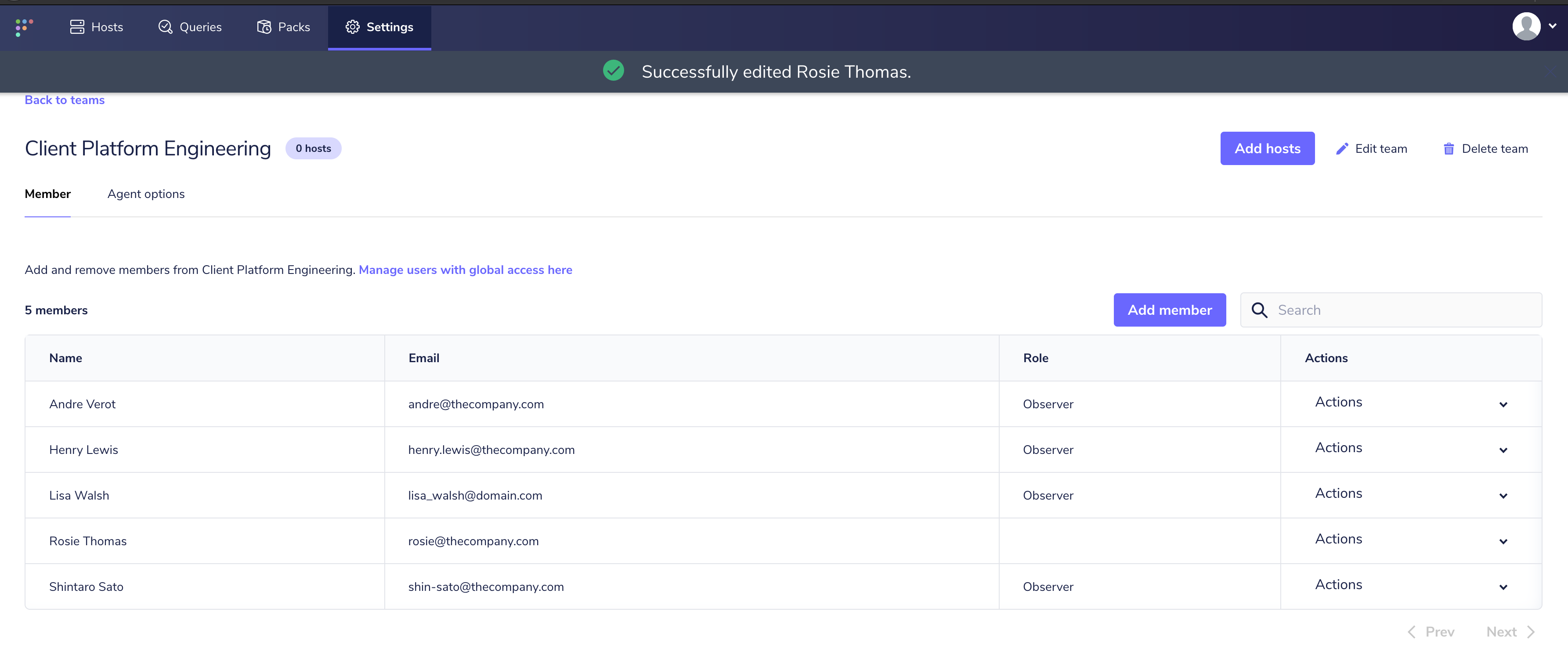The image size is (1568, 662).
Task: Open the user avatar menu
Action: tap(1526, 26)
